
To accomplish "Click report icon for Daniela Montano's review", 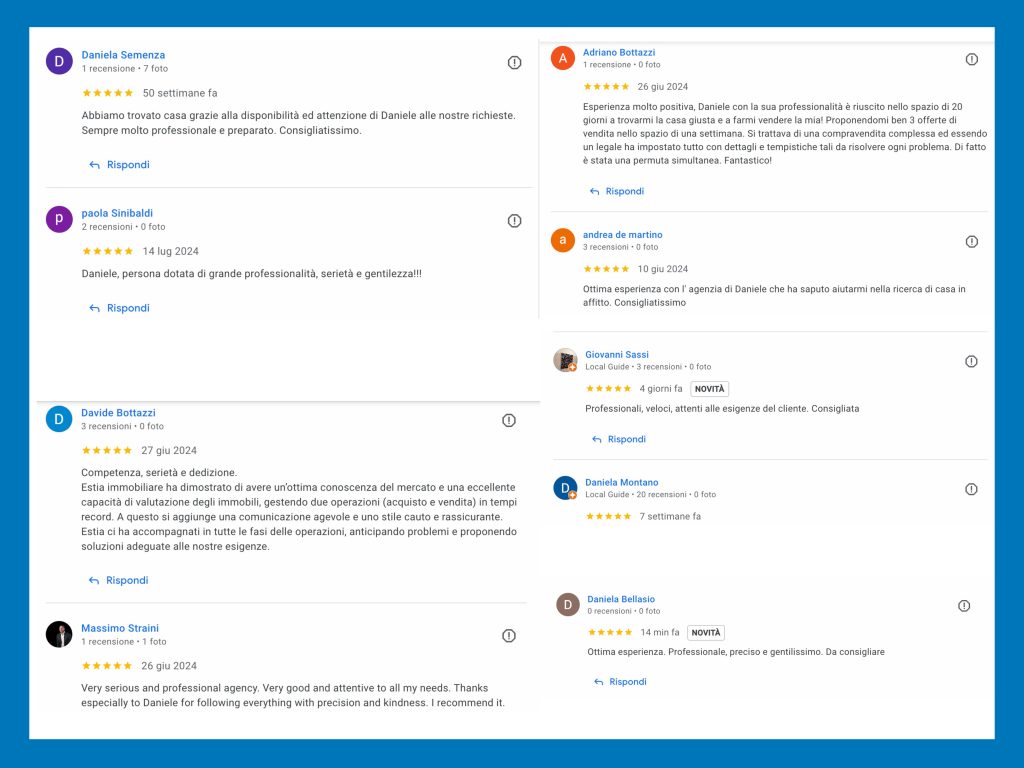I will [971, 489].
